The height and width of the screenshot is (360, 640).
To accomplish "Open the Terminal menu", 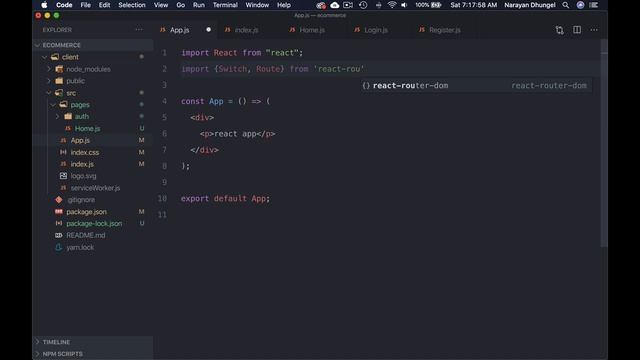I will 225,5.
